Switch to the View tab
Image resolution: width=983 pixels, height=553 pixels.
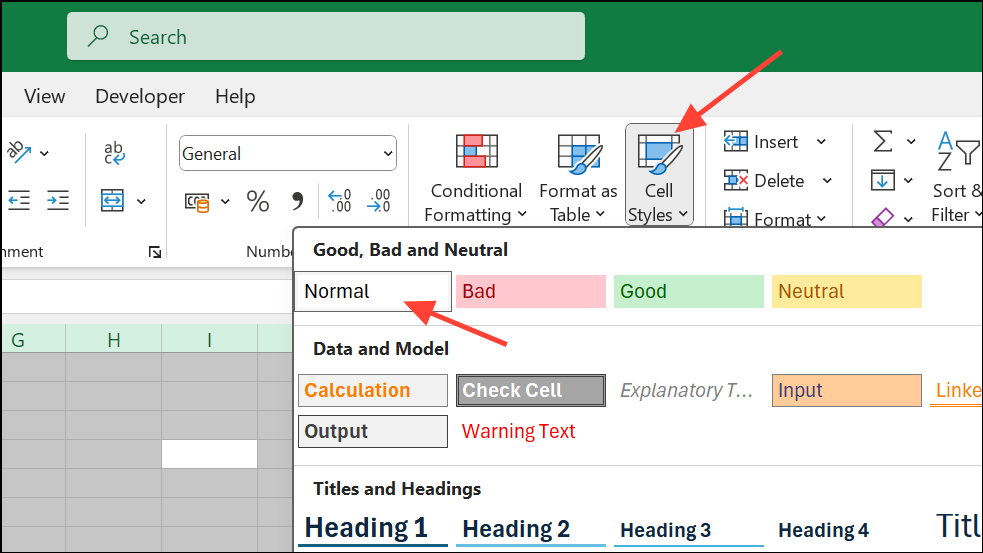[45, 96]
